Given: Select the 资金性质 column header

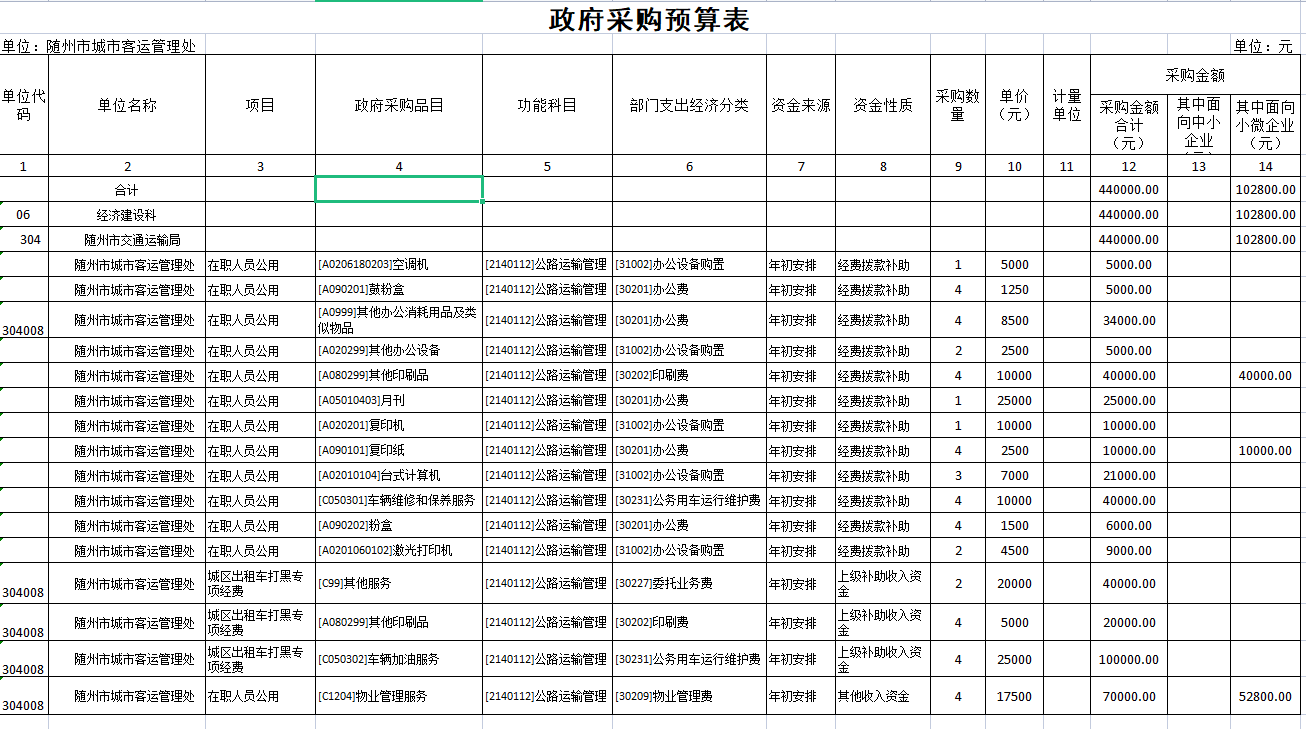Looking at the screenshot, I should pyautogui.click(x=883, y=105).
